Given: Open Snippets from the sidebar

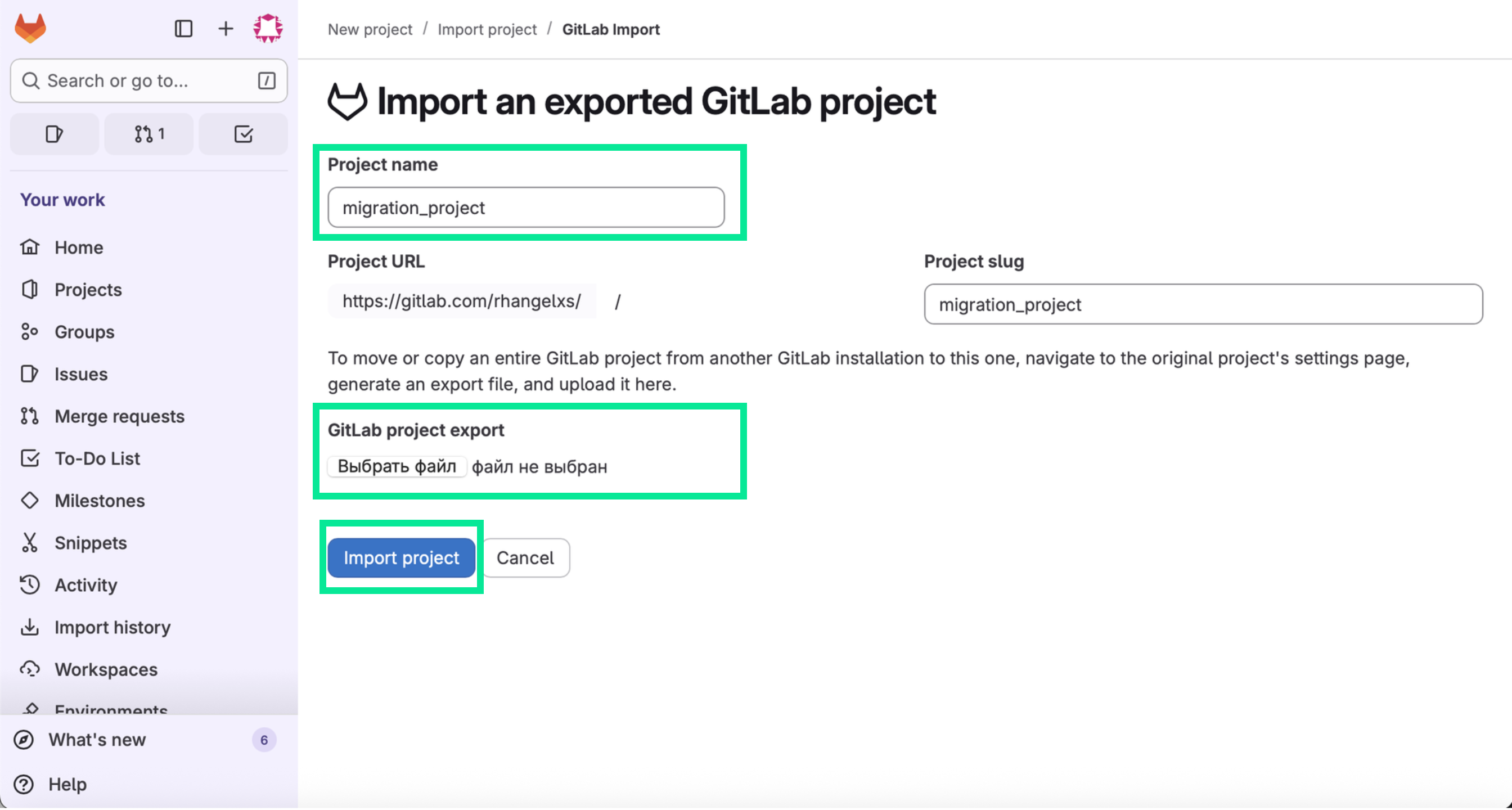Looking at the screenshot, I should [91, 543].
